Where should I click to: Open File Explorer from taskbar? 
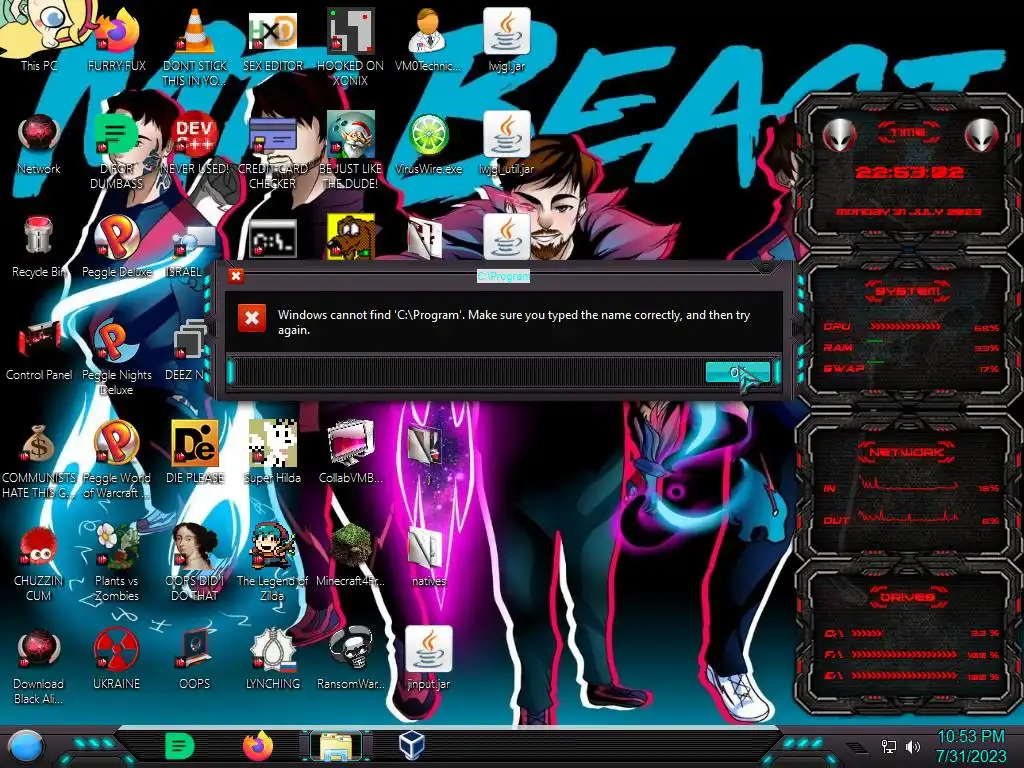pyautogui.click(x=336, y=746)
